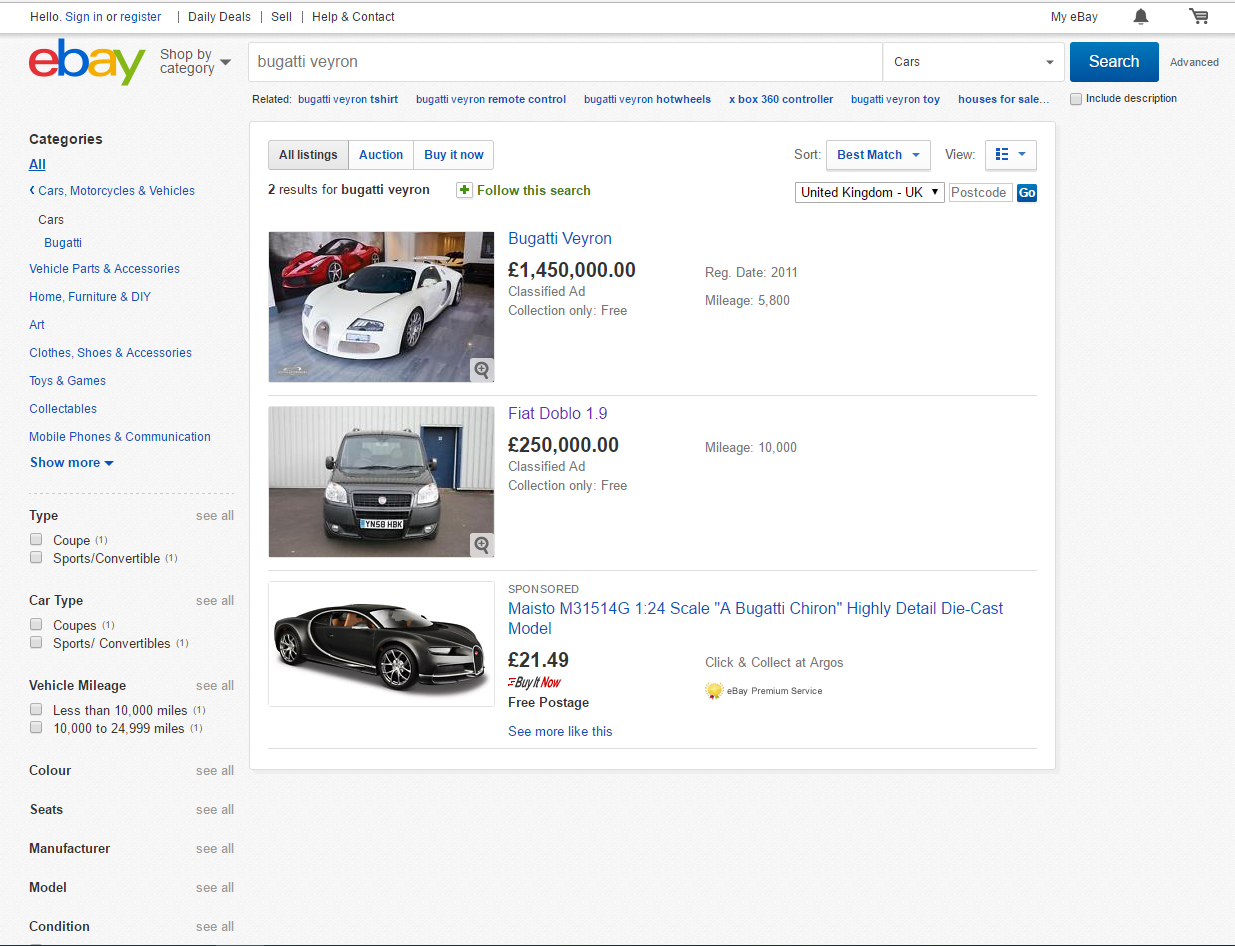
Task: Open the Bugatti Veyron listing title
Action: 560,238
